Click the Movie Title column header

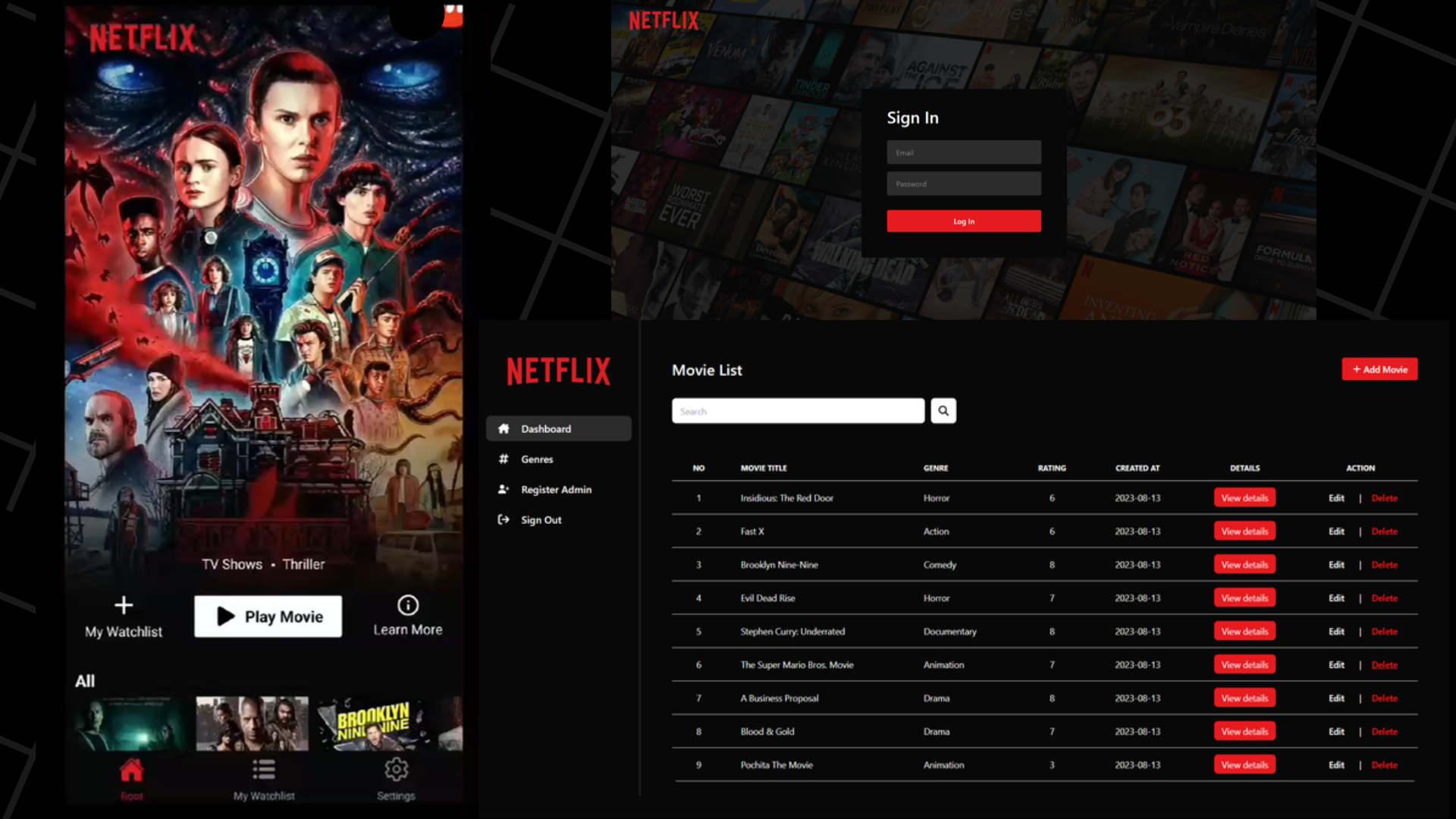764,468
